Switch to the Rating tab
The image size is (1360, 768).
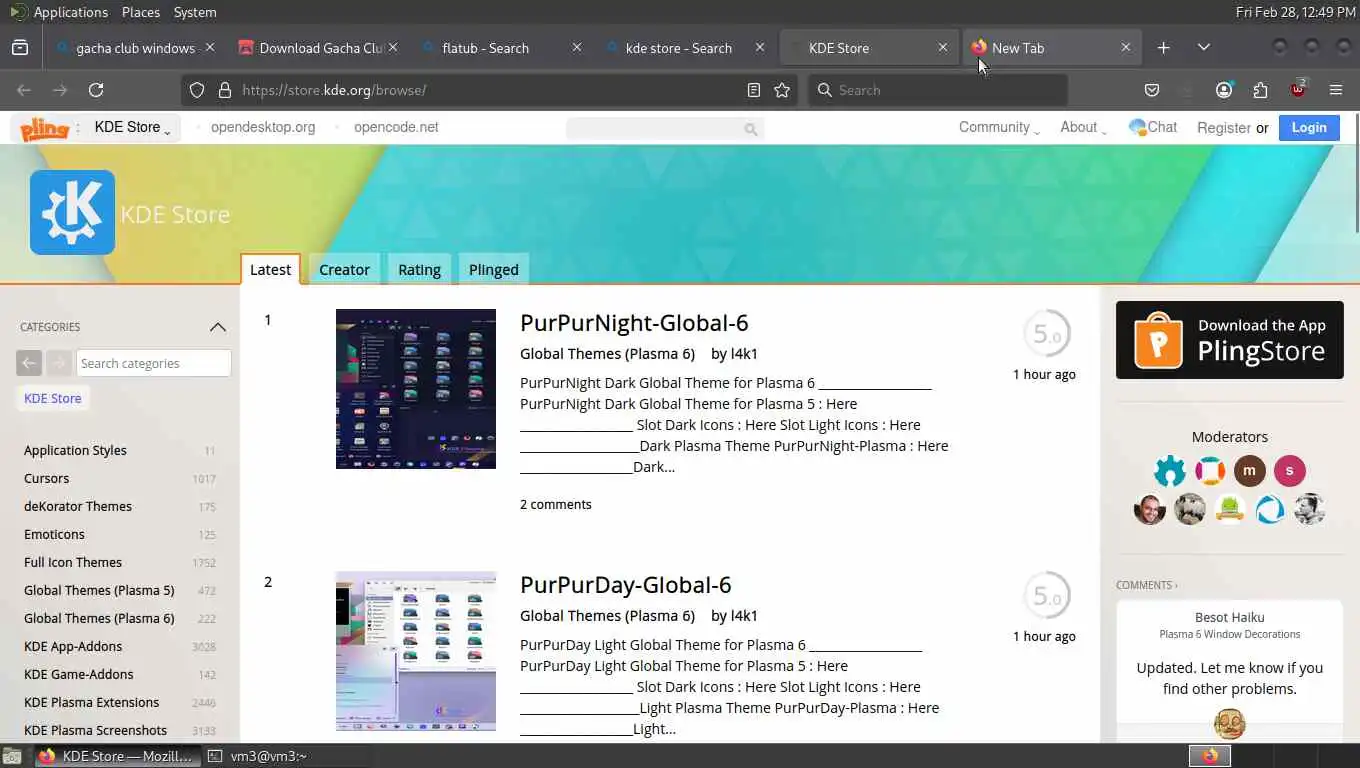419,269
